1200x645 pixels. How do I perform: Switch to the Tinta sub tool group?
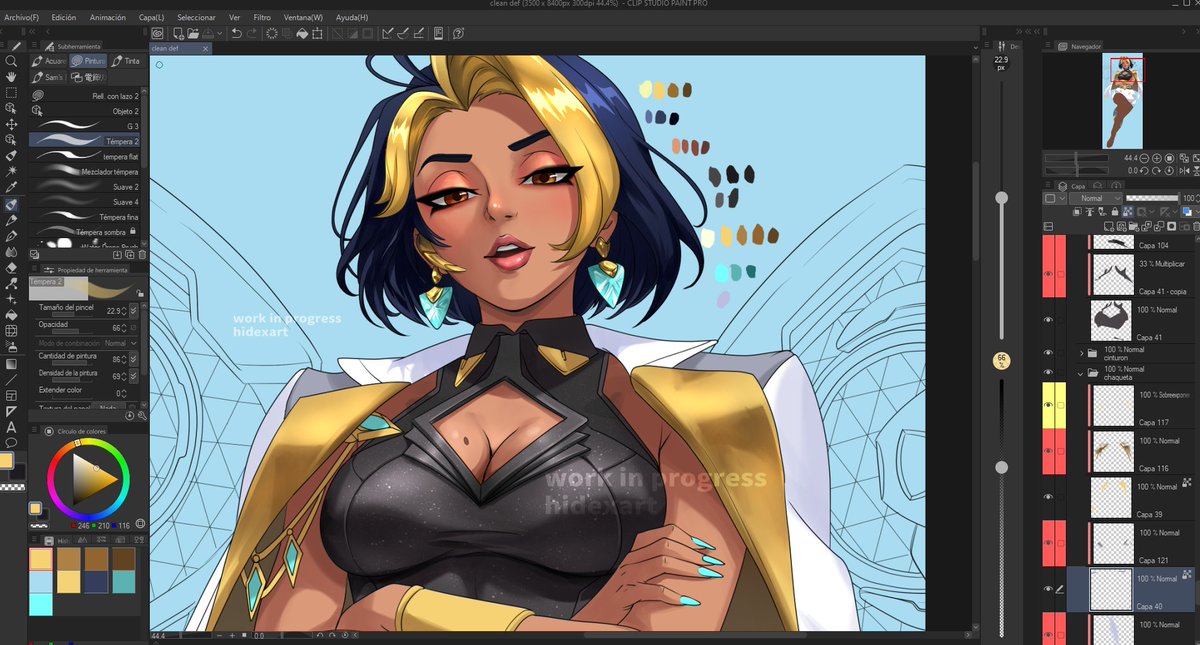coord(127,61)
